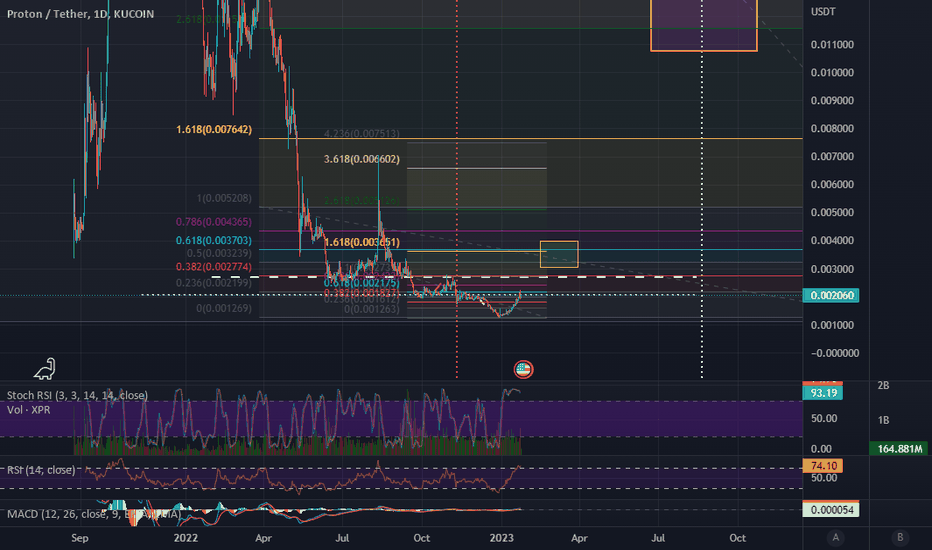Select the Fibonacci label 0.618(0.002175)
Viewport: 932px width, 550px height.
tap(361, 283)
